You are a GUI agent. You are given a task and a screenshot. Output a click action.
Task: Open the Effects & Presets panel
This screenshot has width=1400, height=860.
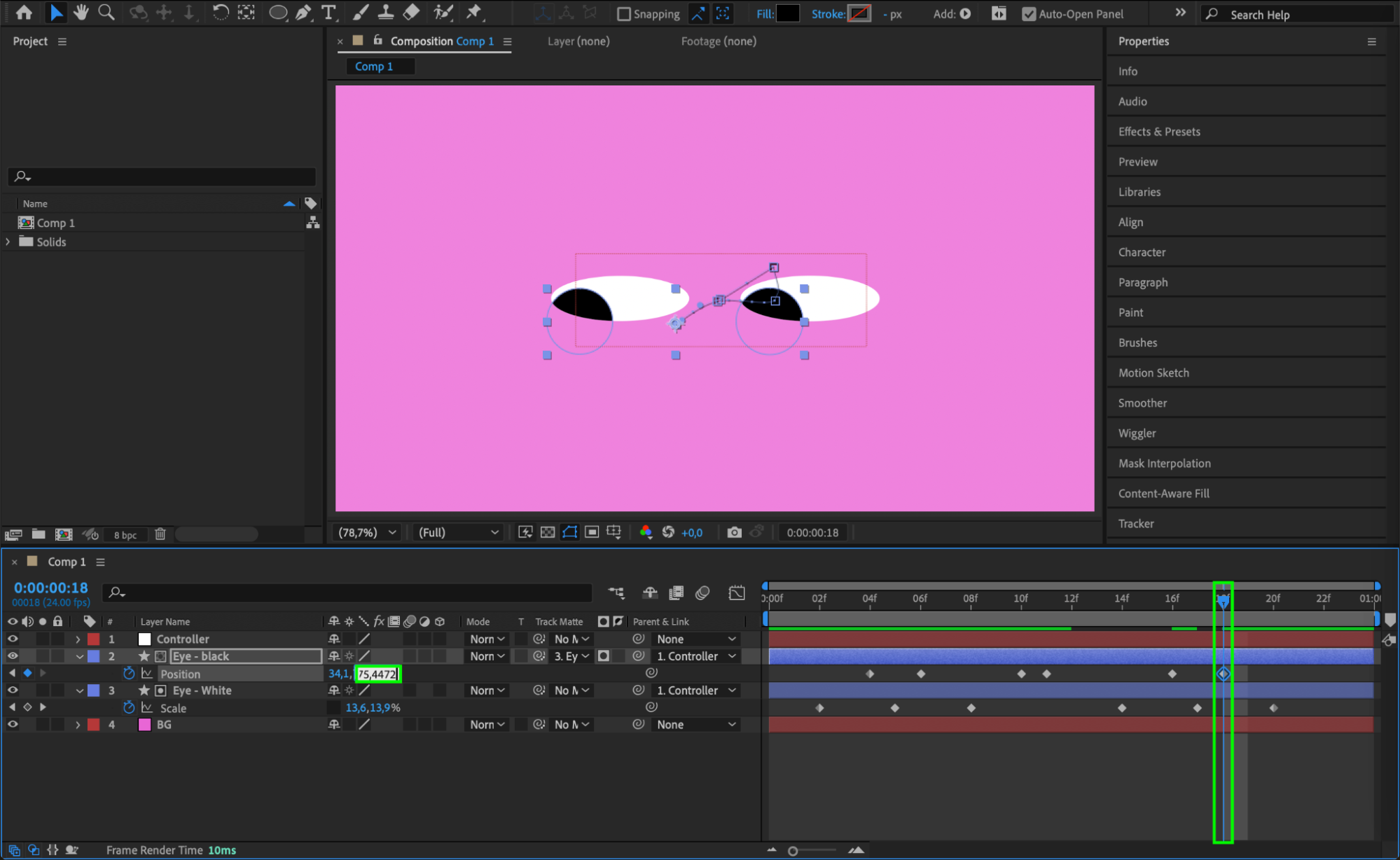(1159, 132)
